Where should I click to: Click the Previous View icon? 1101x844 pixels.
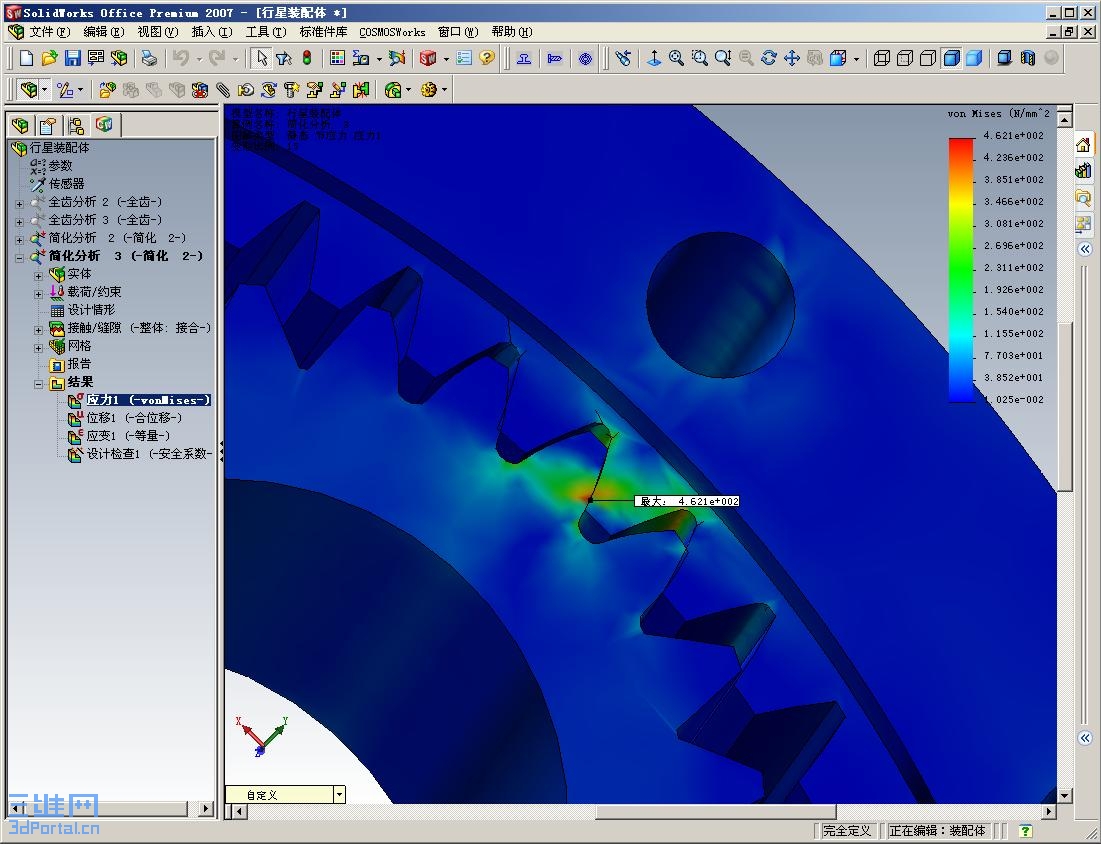point(623,58)
